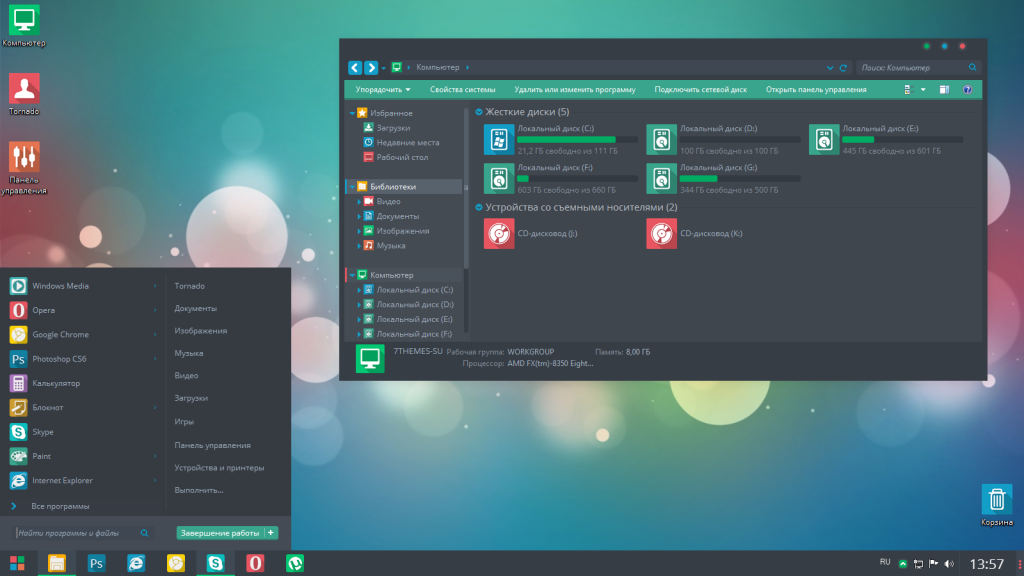Open the help icon in explorer toolbar
1024x576 pixels.
(967, 89)
